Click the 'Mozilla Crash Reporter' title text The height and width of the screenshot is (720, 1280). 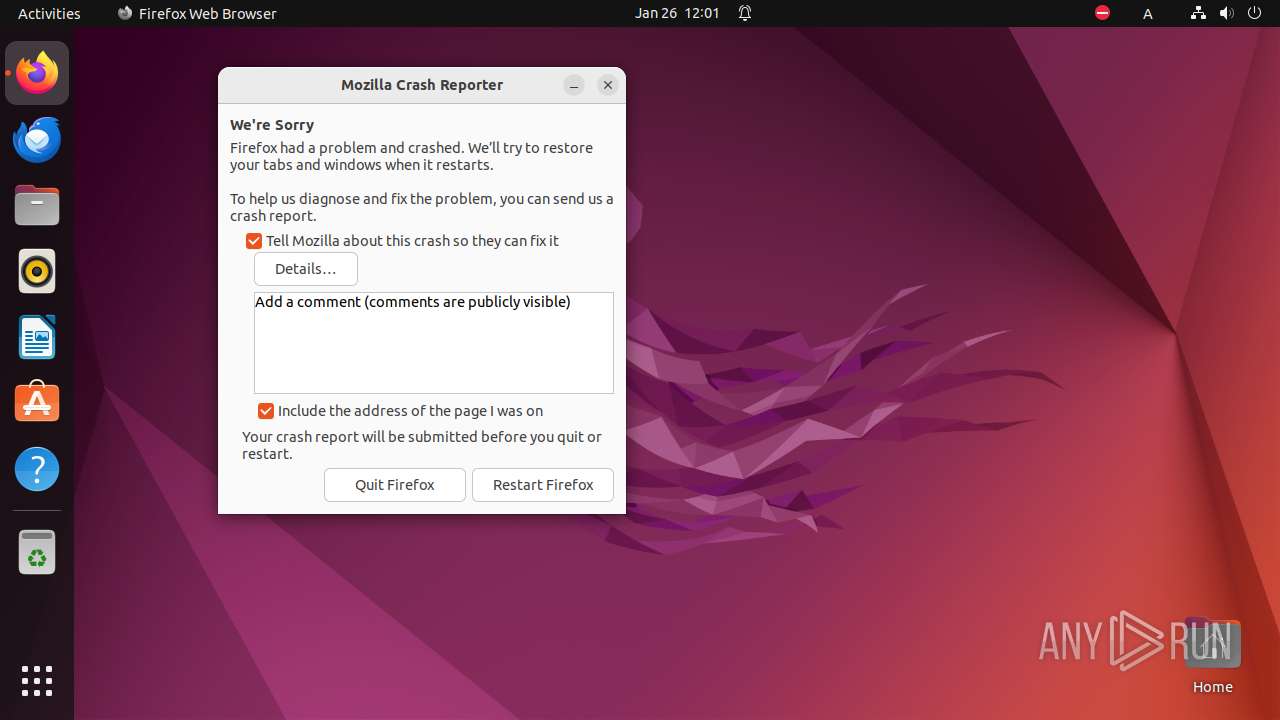tap(422, 85)
